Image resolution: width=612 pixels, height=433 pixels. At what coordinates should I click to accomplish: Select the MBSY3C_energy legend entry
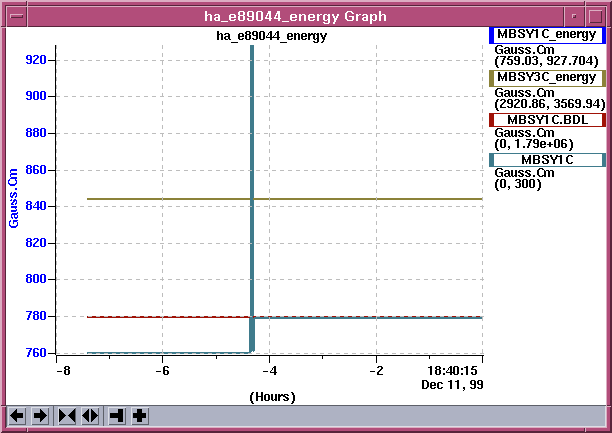pyautogui.click(x=547, y=77)
